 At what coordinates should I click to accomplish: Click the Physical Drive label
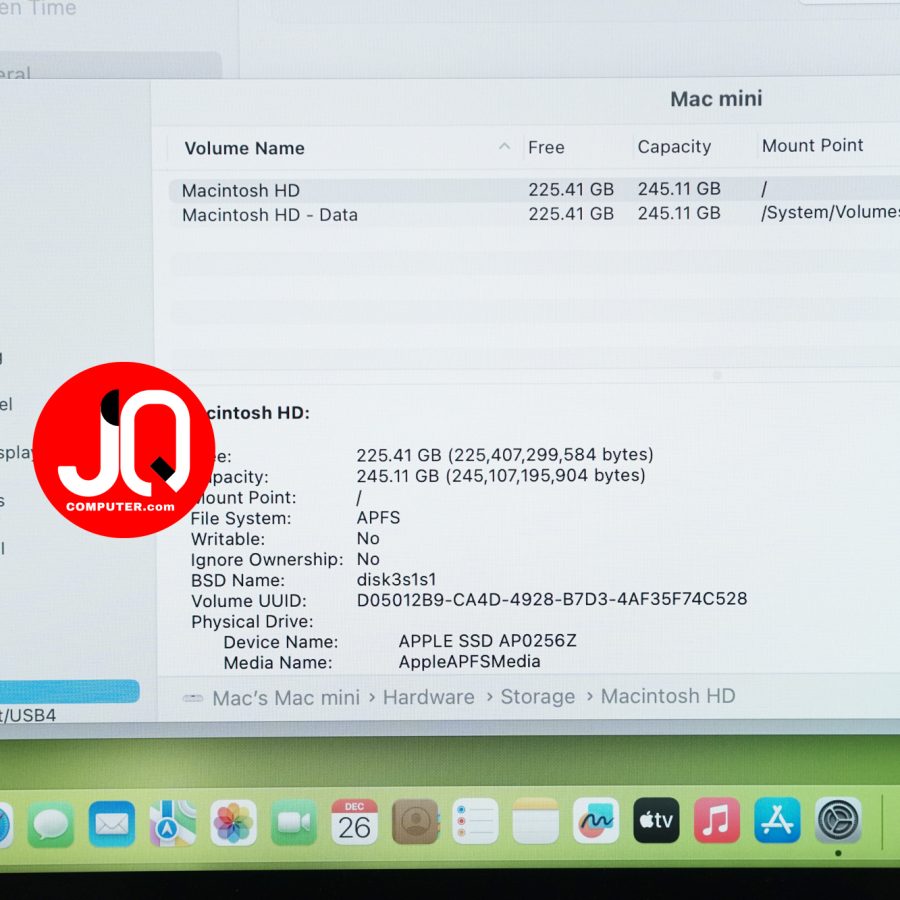[x=252, y=622]
